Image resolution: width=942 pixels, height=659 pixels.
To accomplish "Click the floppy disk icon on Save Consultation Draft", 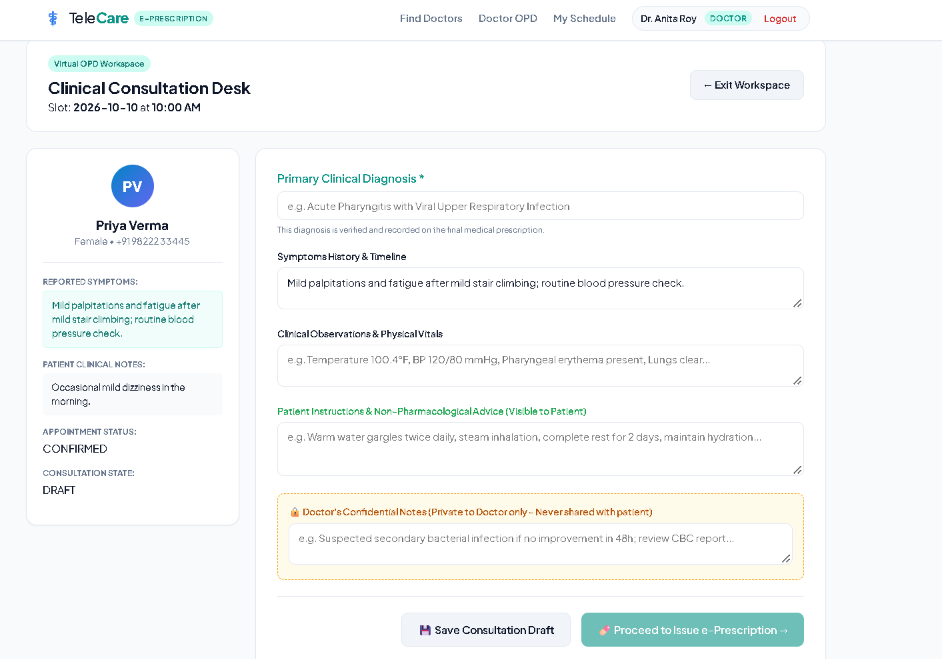I will (425, 630).
